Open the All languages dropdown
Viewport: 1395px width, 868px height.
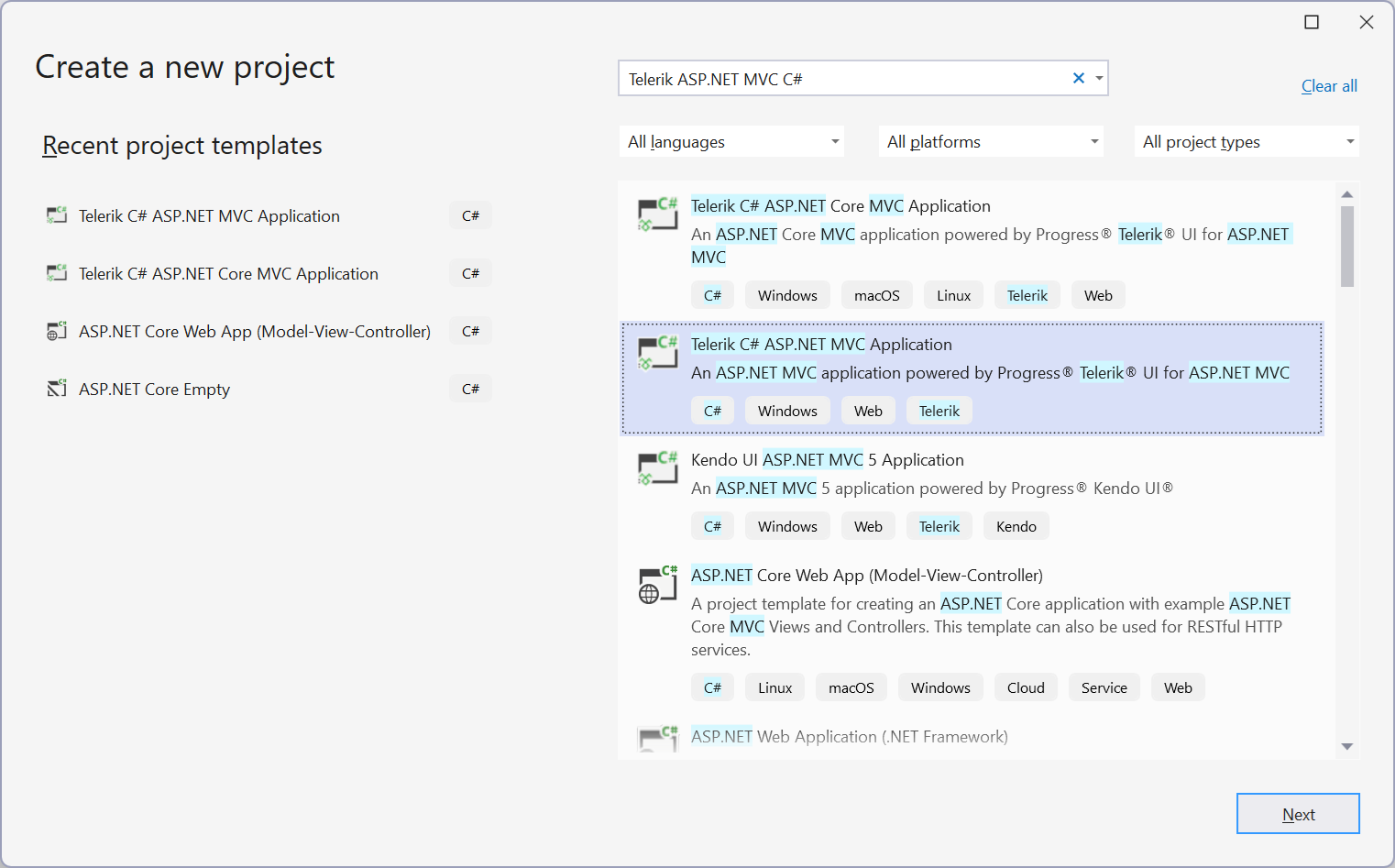pyautogui.click(x=730, y=141)
